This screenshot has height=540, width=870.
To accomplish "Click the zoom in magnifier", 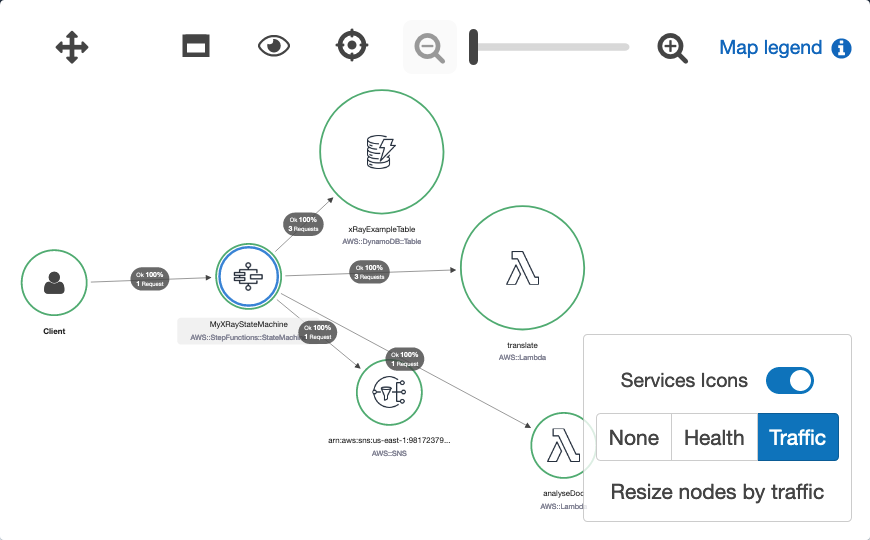I will (x=672, y=48).
